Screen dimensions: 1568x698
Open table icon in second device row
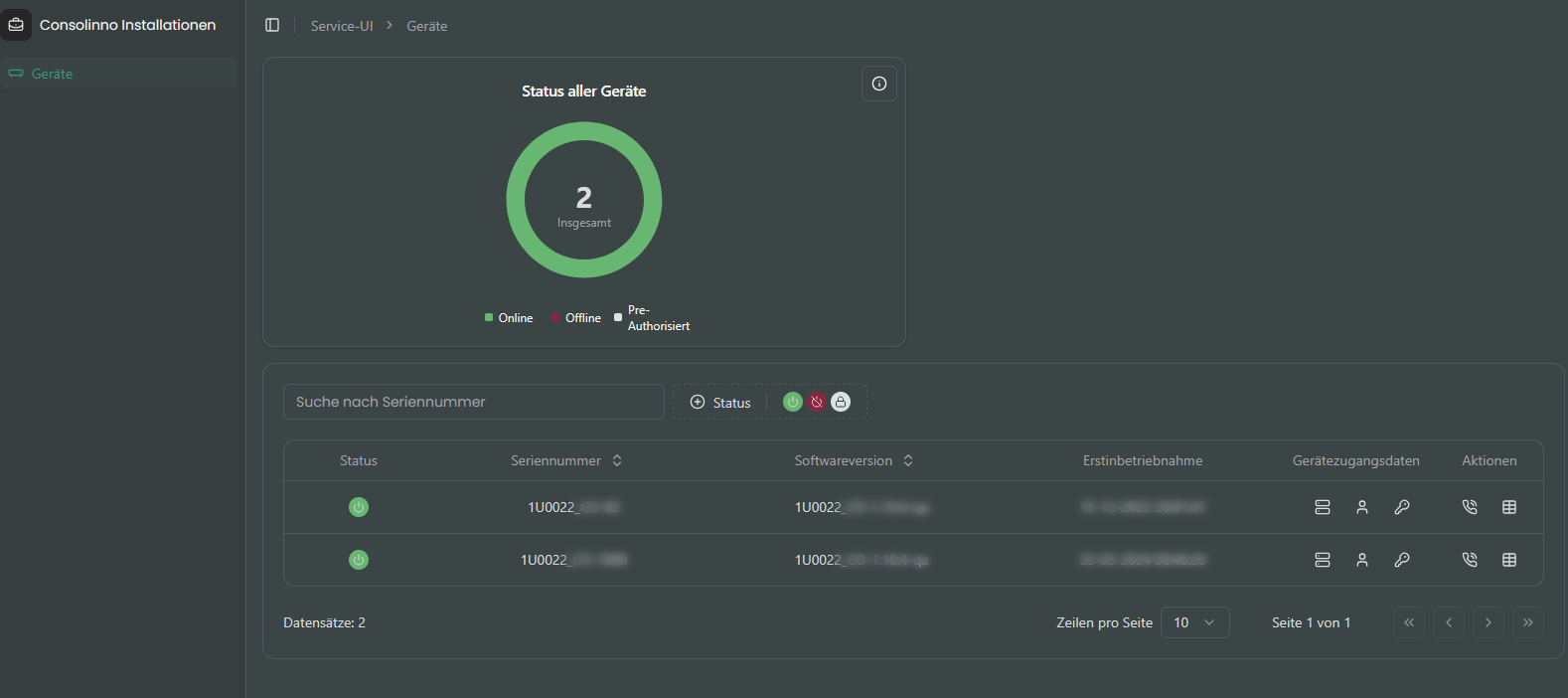[1508, 560]
